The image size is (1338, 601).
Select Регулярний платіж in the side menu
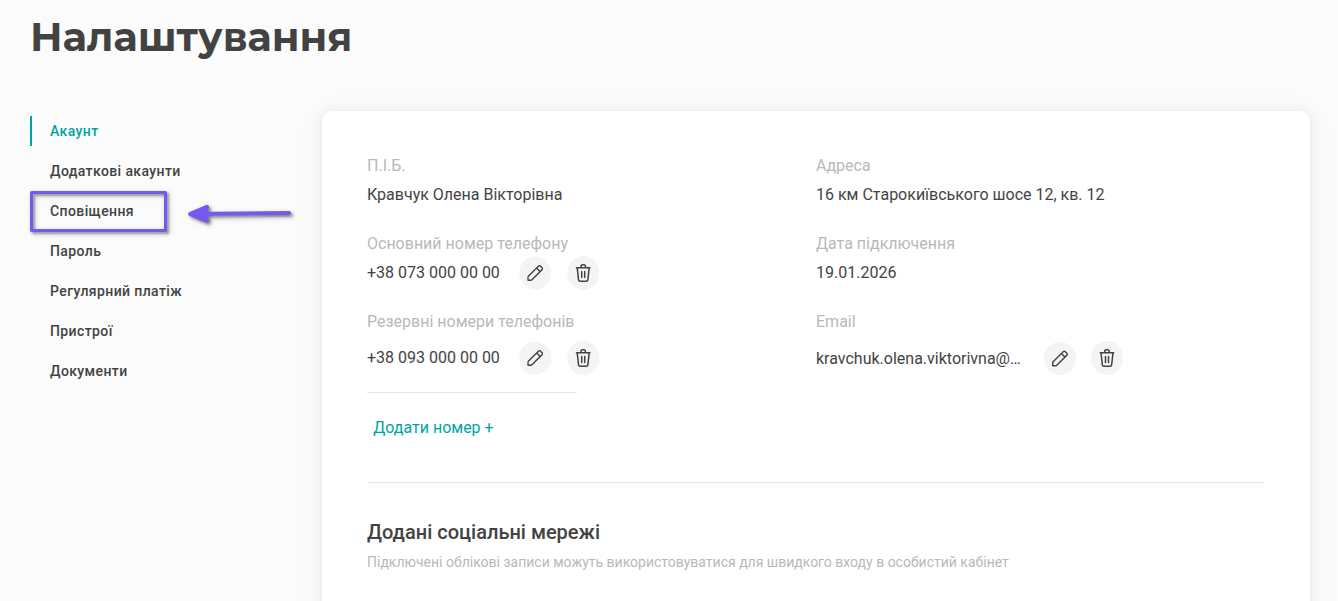pyautogui.click(x=116, y=291)
